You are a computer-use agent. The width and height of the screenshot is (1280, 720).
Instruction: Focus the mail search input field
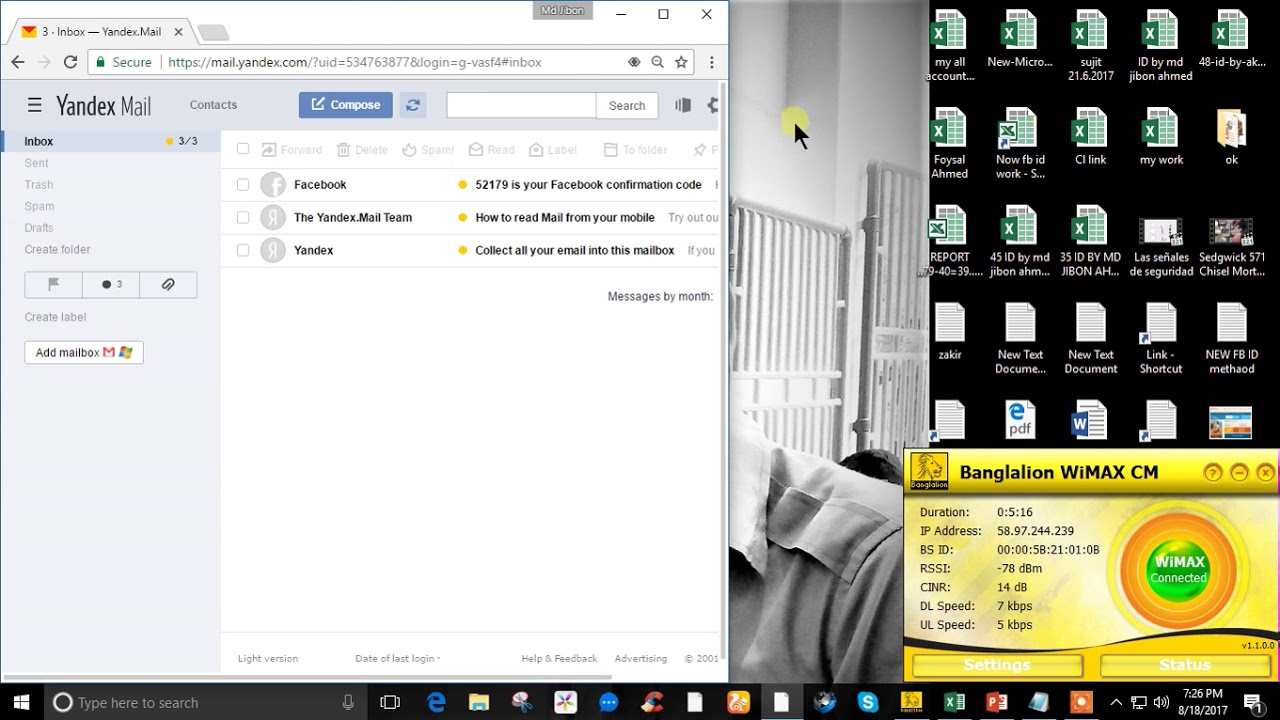[x=521, y=105]
